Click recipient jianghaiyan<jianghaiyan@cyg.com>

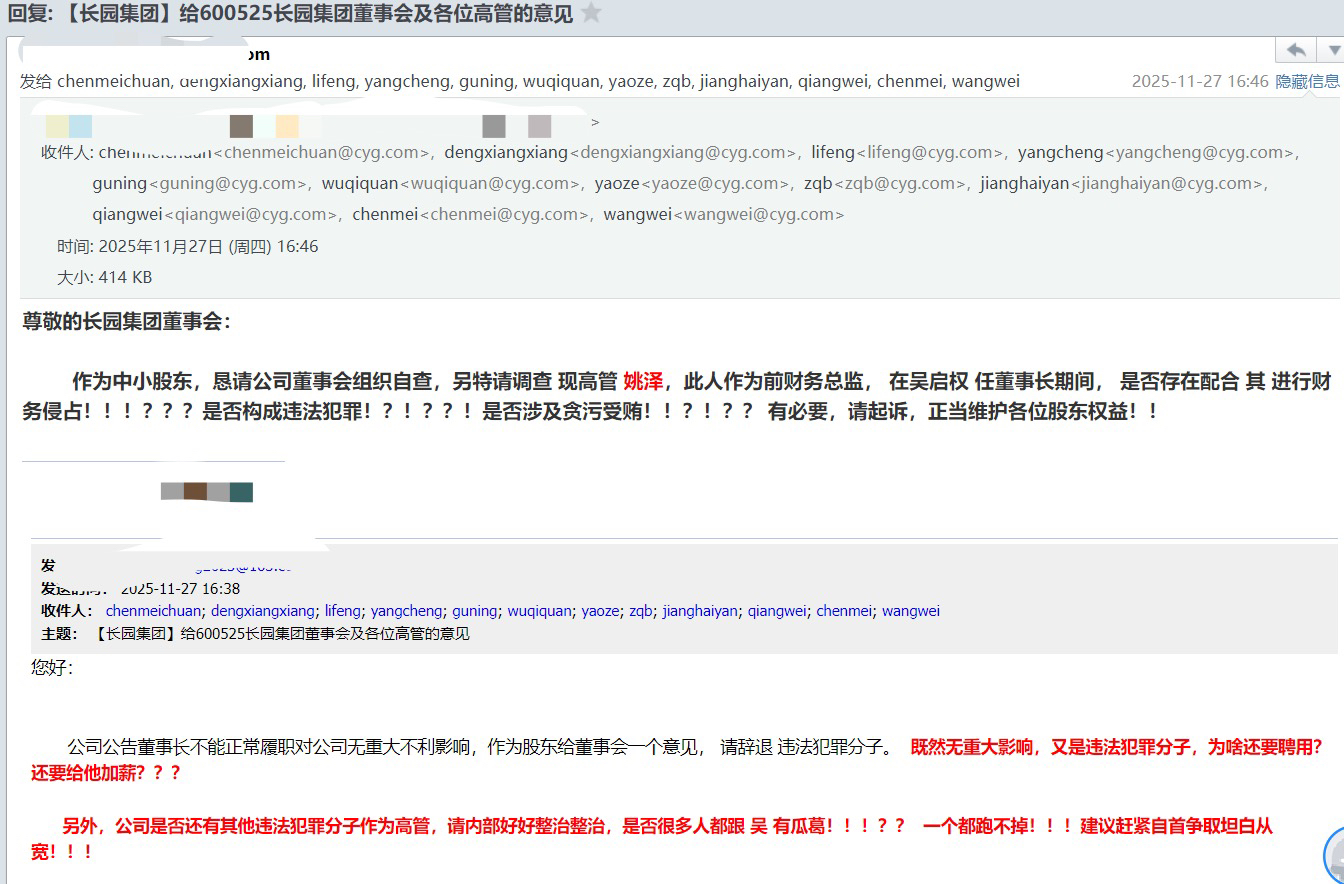pyautogui.click(x=1122, y=184)
